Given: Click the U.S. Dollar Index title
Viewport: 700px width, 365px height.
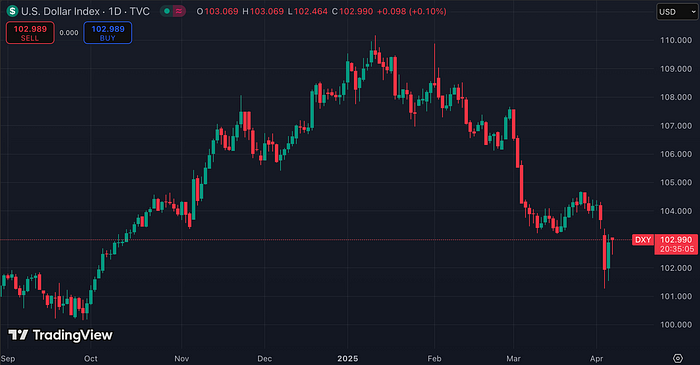Looking at the screenshot, I should pyautogui.click(x=60, y=11).
